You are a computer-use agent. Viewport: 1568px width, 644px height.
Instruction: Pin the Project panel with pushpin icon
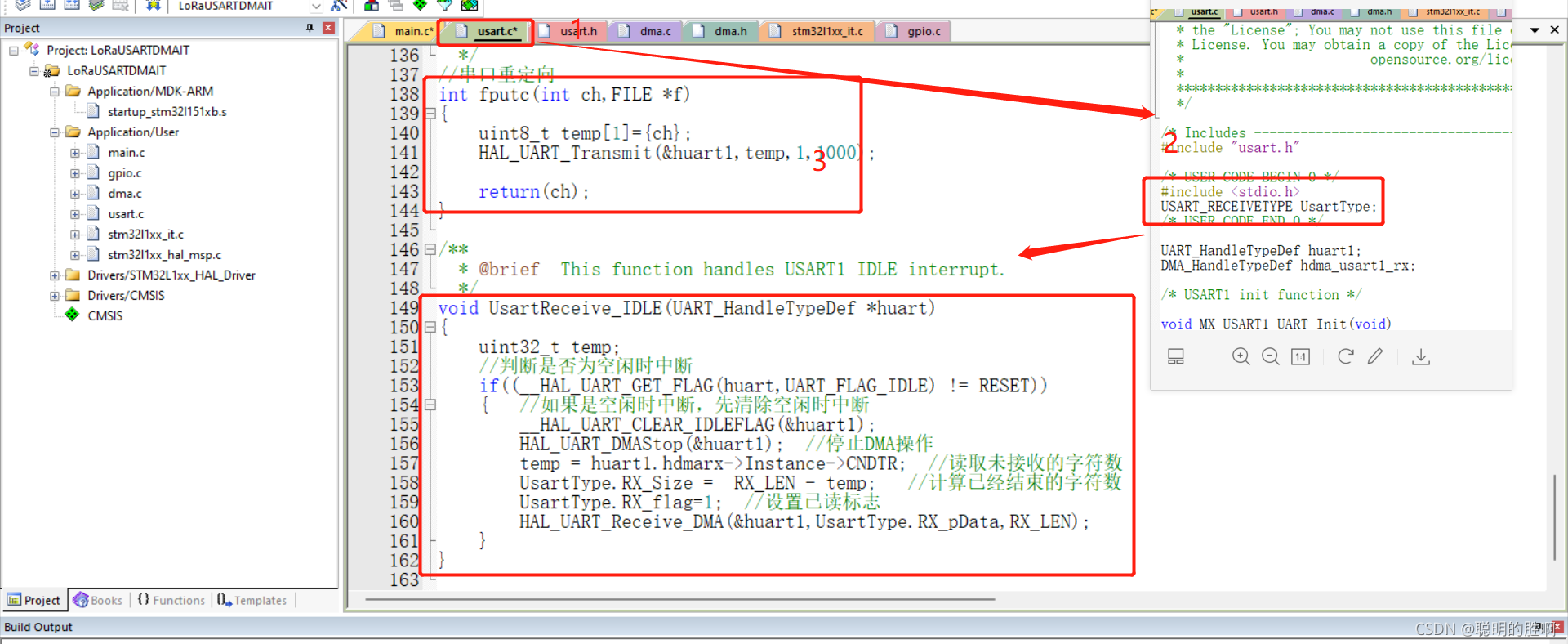310,28
